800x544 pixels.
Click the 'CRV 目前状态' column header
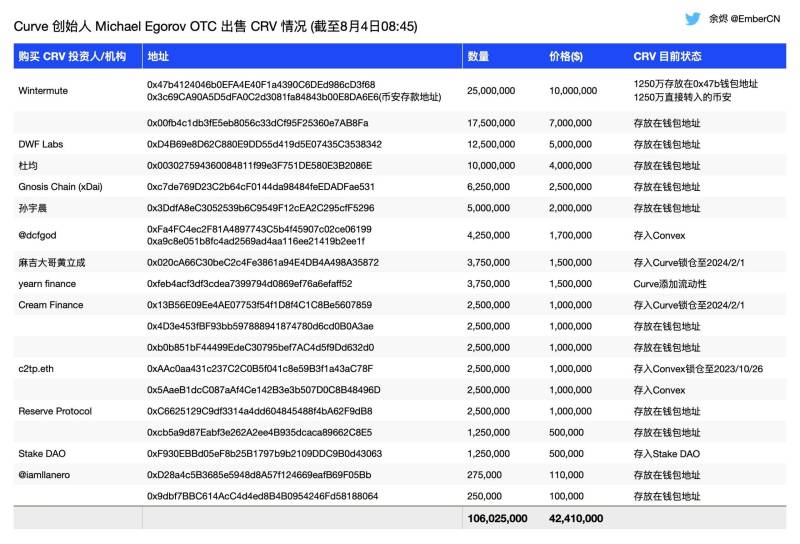[667, 56]
